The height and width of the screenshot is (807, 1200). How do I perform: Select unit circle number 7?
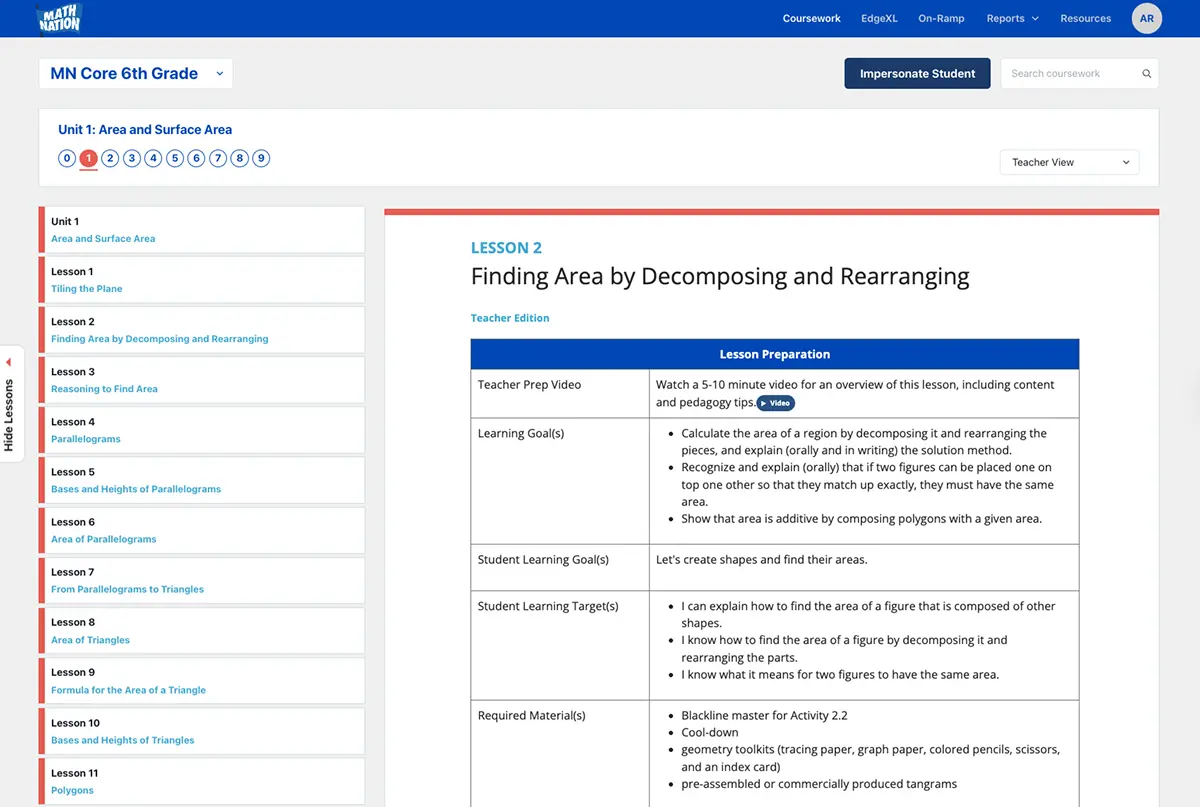tap(218, 158)
